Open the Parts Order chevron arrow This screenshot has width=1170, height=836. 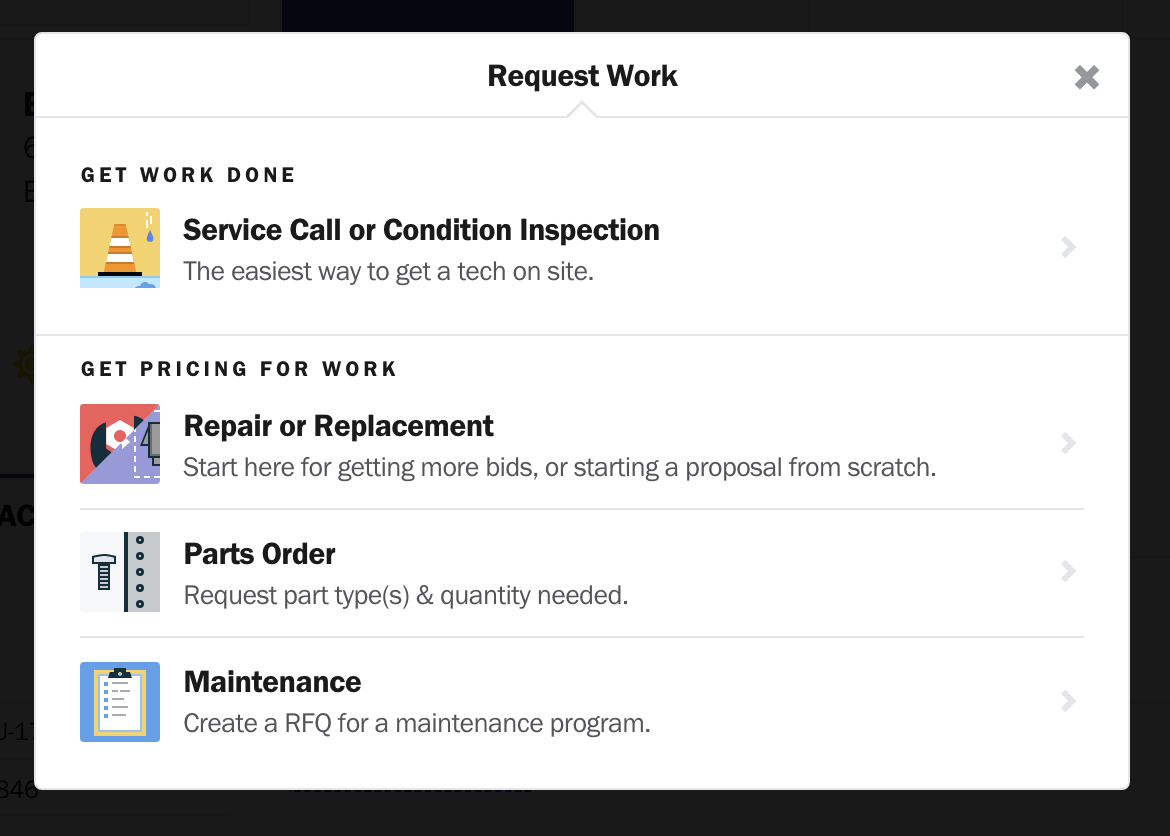[x=1069, y=572]
